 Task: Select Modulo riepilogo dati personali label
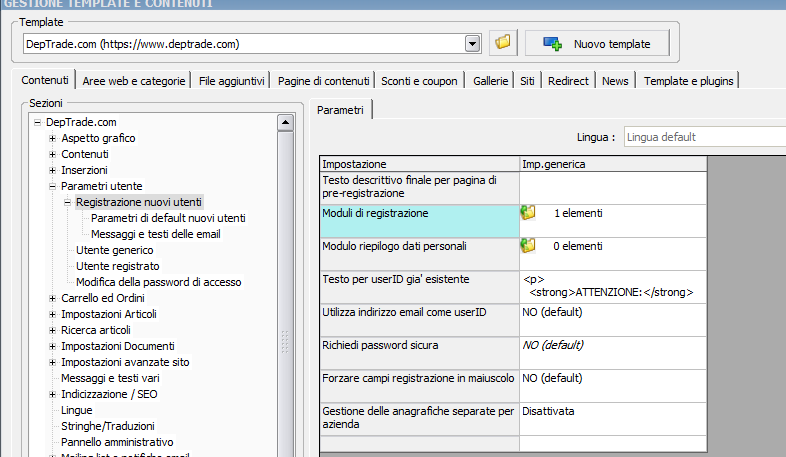[x=395, y=246]
